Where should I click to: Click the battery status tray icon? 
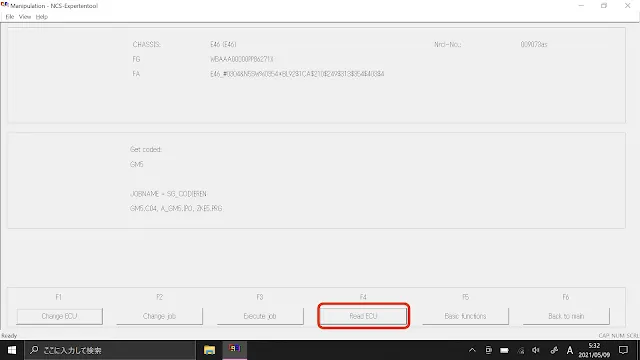504,350
